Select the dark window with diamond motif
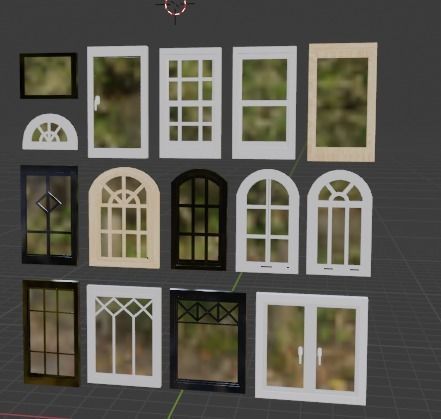 [49, 215]
